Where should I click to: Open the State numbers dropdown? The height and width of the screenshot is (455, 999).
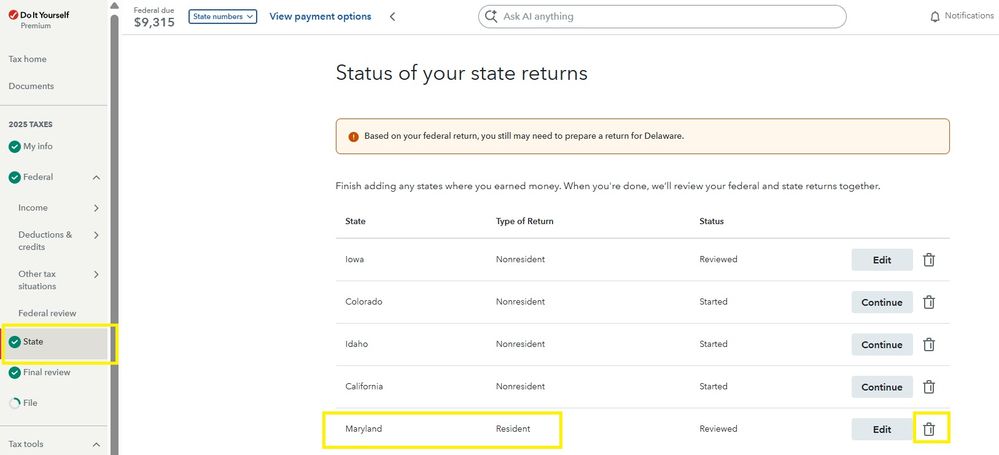point(223,17)
